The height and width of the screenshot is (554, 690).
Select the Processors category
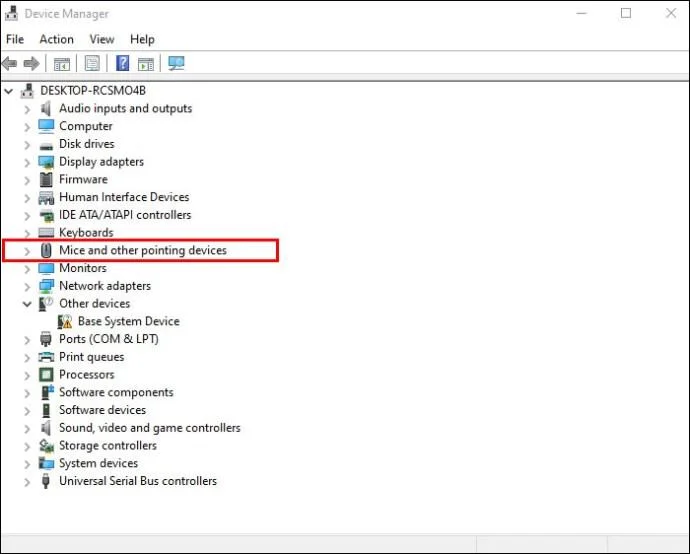click(x=87, y=374)
